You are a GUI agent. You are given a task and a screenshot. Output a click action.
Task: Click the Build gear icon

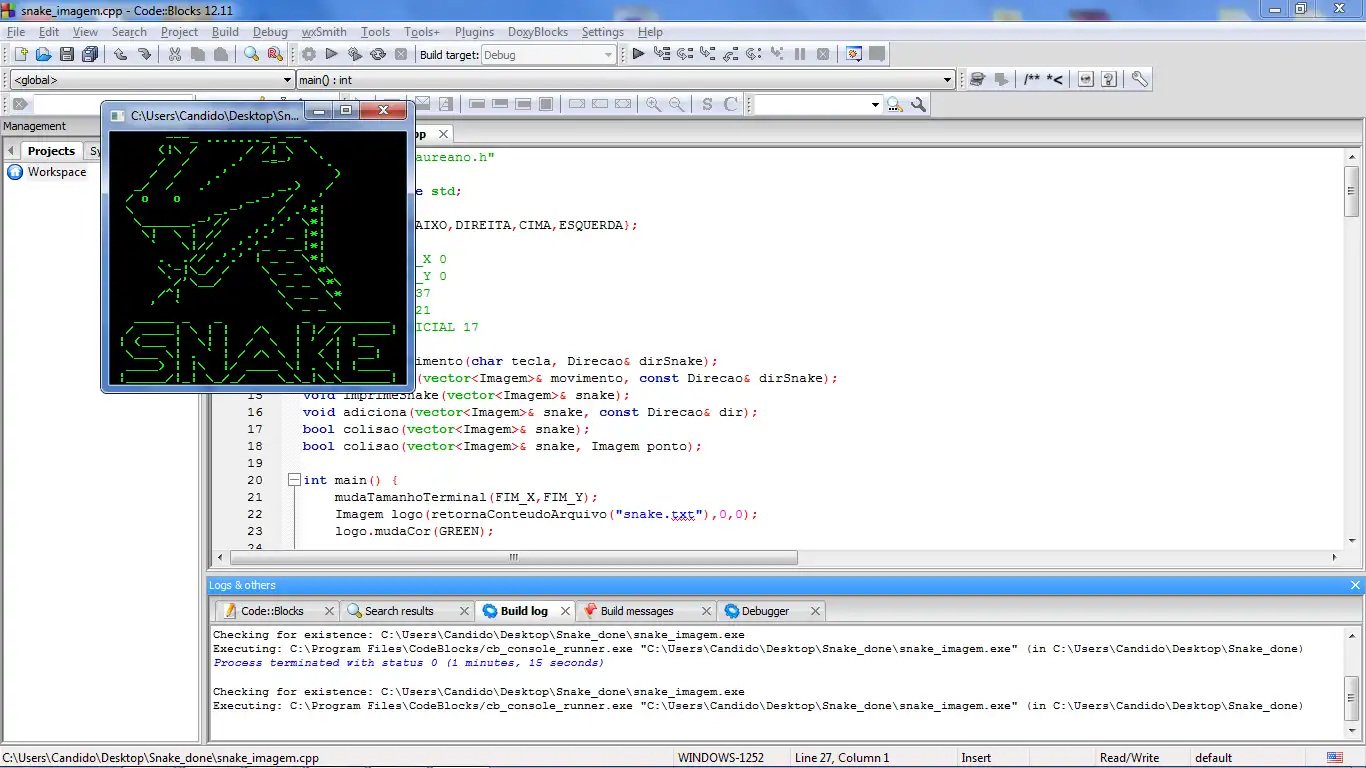click(309, 54)
